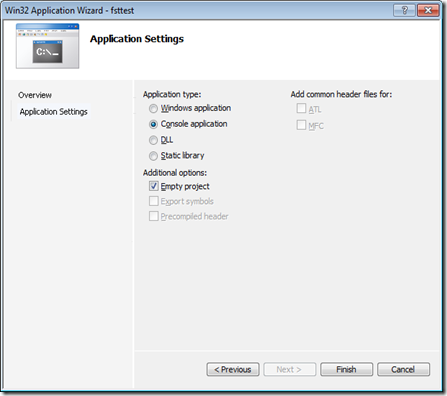Check the MFC header files box
447x396 pixels.
[x=301, y=125]
